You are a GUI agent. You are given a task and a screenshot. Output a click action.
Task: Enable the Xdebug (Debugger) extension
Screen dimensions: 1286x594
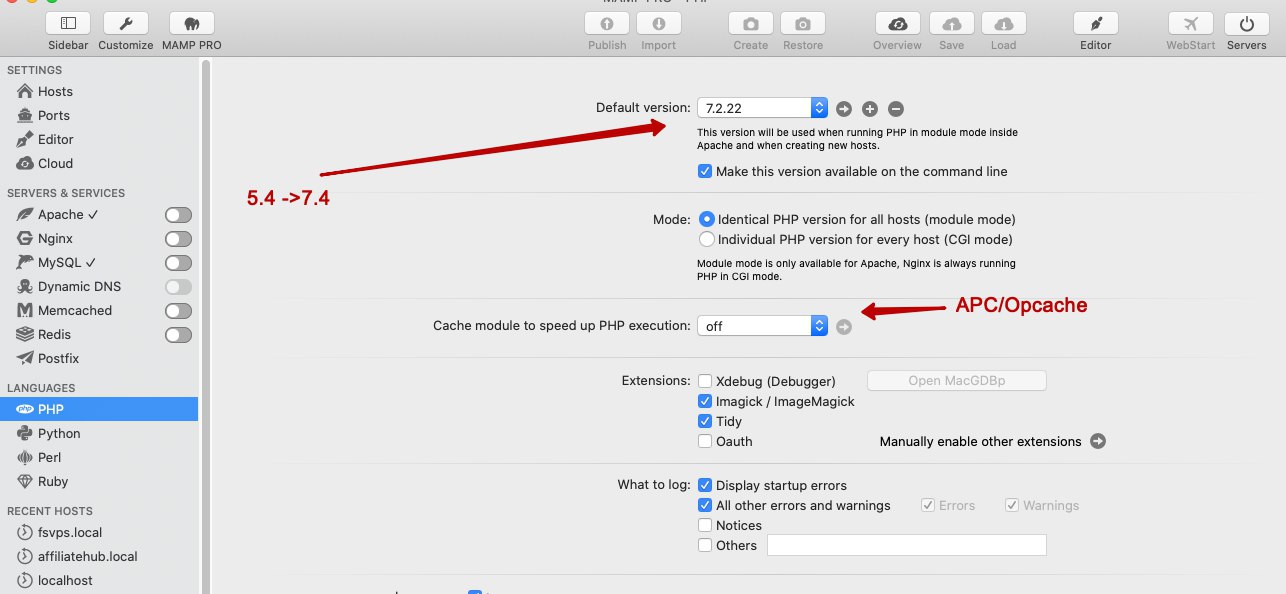pyautogui.click(x=705, y=381)
